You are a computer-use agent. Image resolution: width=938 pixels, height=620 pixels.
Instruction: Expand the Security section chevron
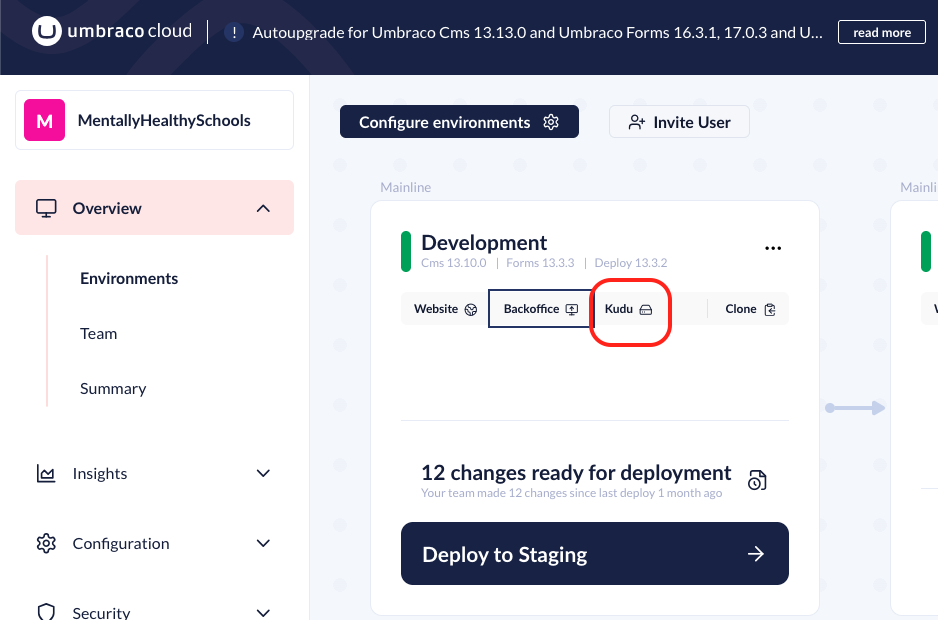point(263,612)
